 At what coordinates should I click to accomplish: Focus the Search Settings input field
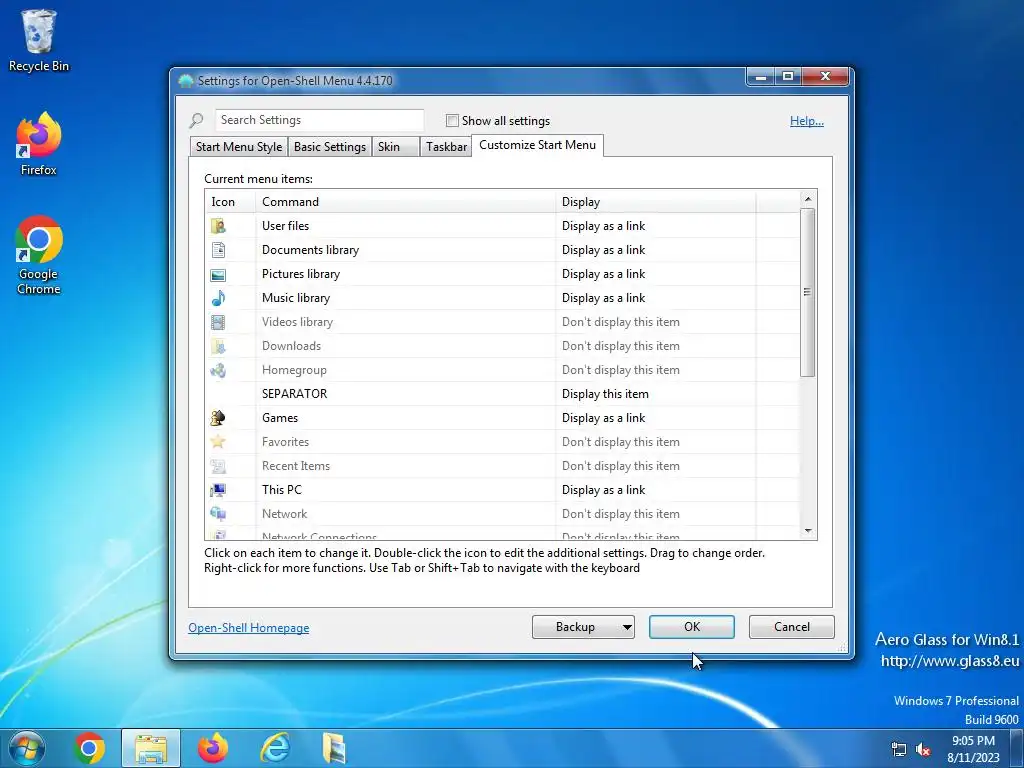319,120
